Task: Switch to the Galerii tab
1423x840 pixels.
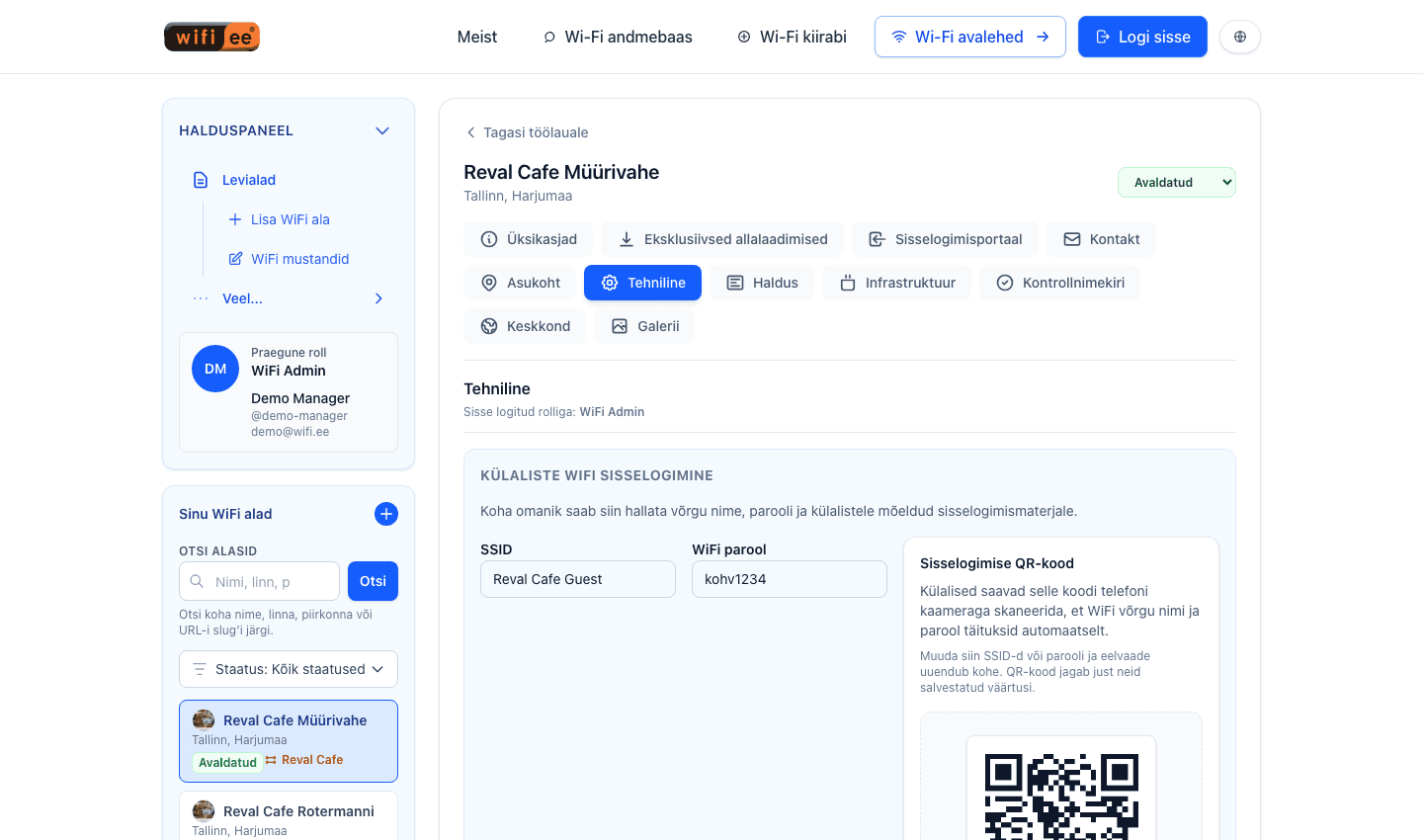Action: click(644, 326)
